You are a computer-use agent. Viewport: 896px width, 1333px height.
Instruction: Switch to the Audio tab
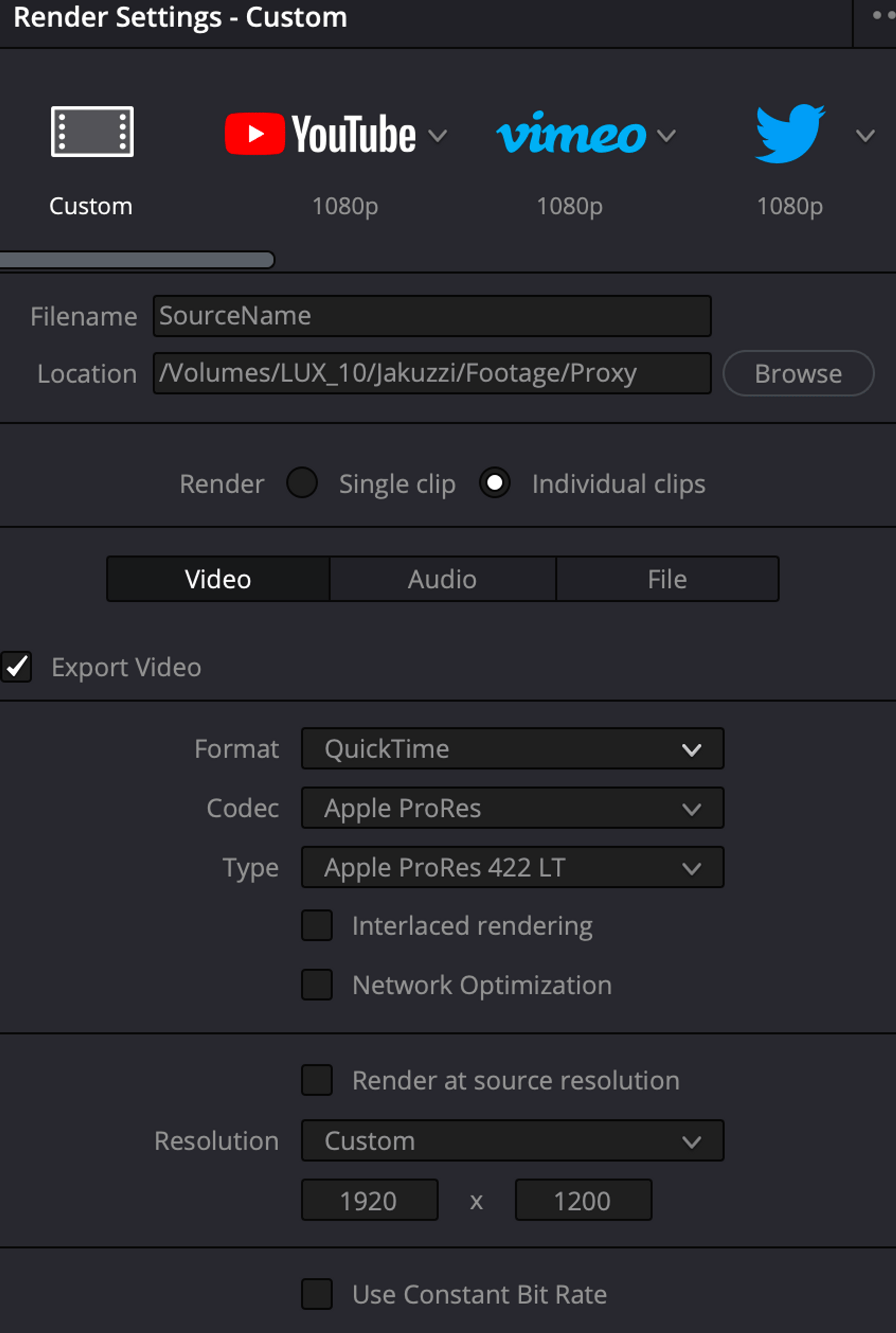click(x=442, y=579)
